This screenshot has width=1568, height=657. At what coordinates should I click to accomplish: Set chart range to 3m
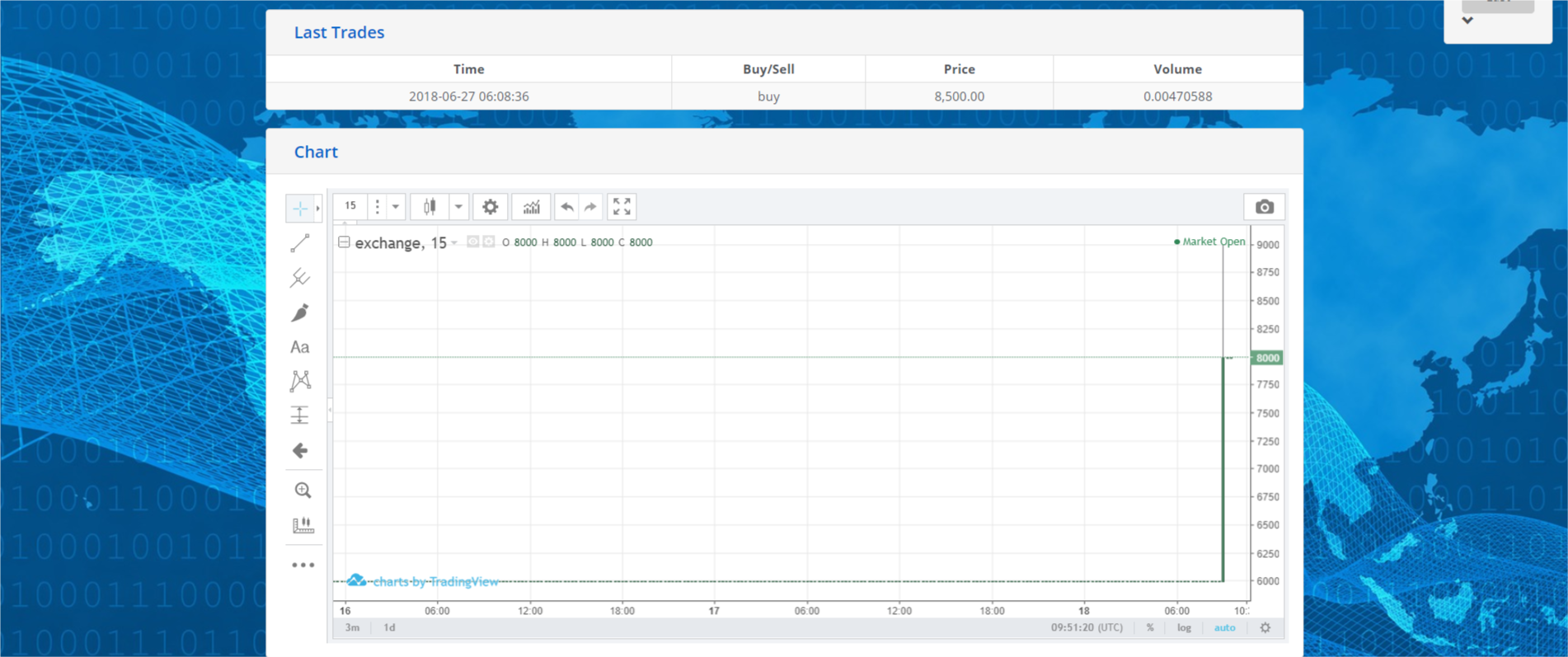(352, 627)
